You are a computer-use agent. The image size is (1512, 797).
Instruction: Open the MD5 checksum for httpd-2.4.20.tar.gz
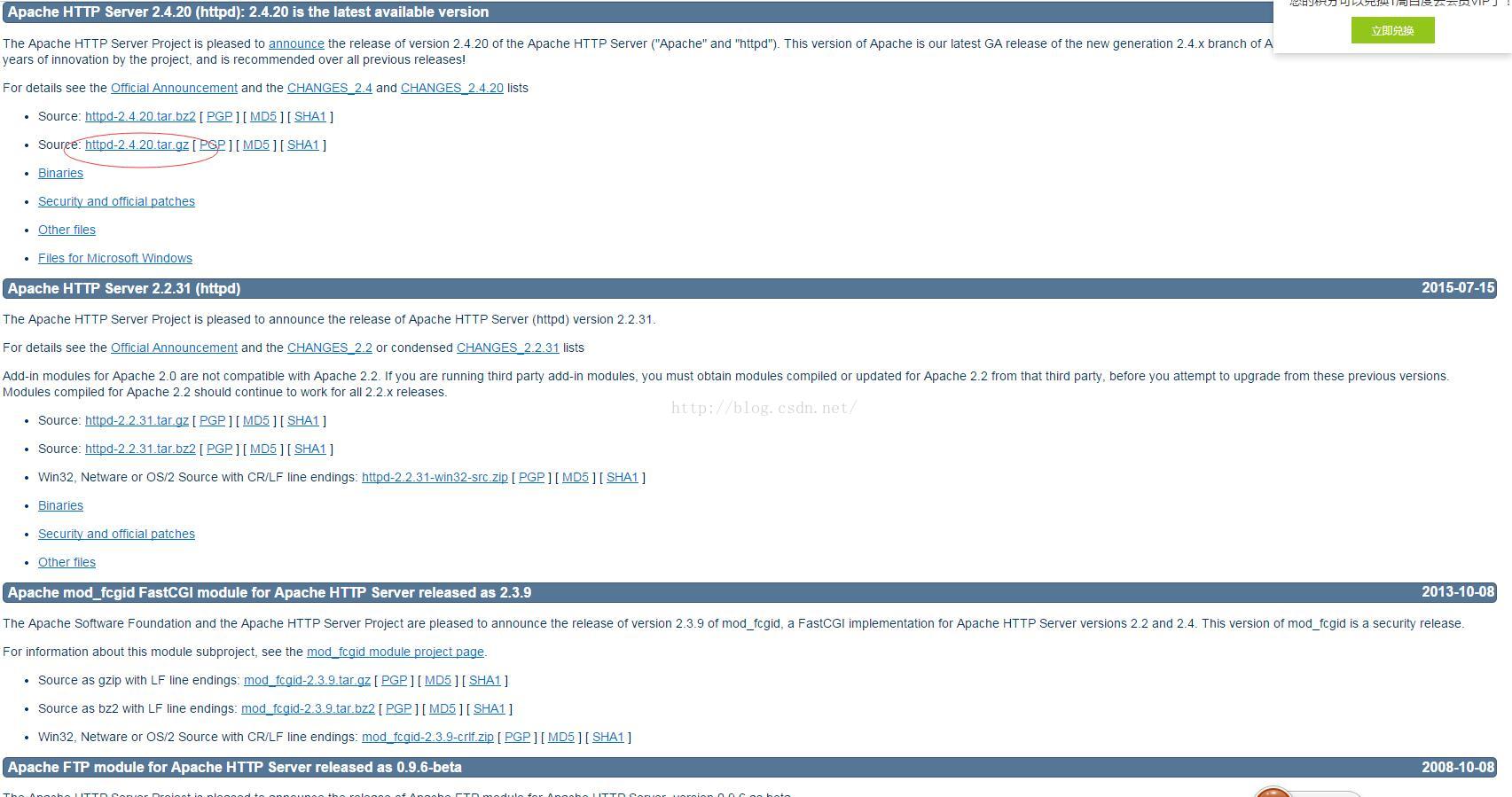(256, 145)
